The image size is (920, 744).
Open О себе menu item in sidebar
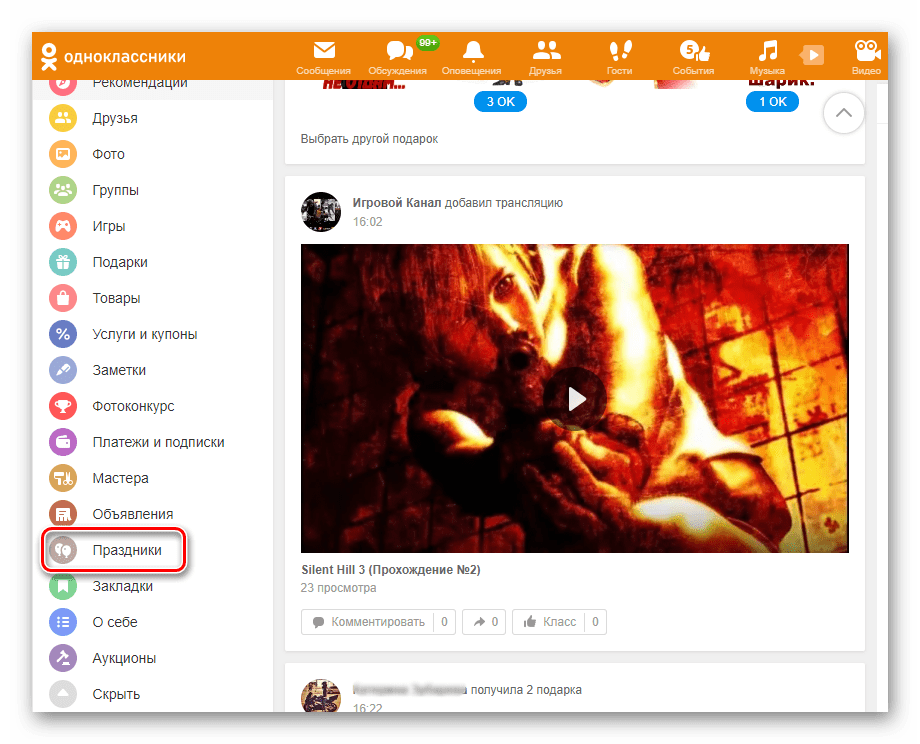tap(115, 622)
